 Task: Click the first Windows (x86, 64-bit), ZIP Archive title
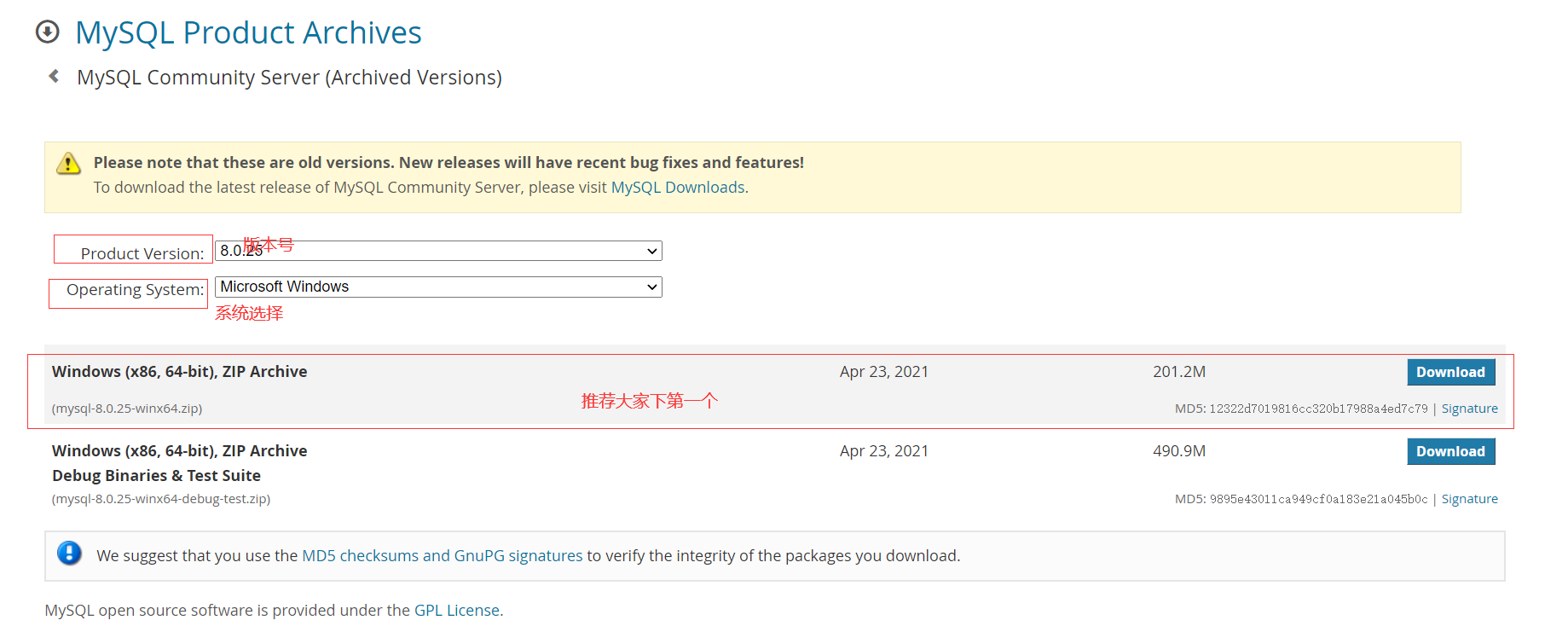point(179,372)
